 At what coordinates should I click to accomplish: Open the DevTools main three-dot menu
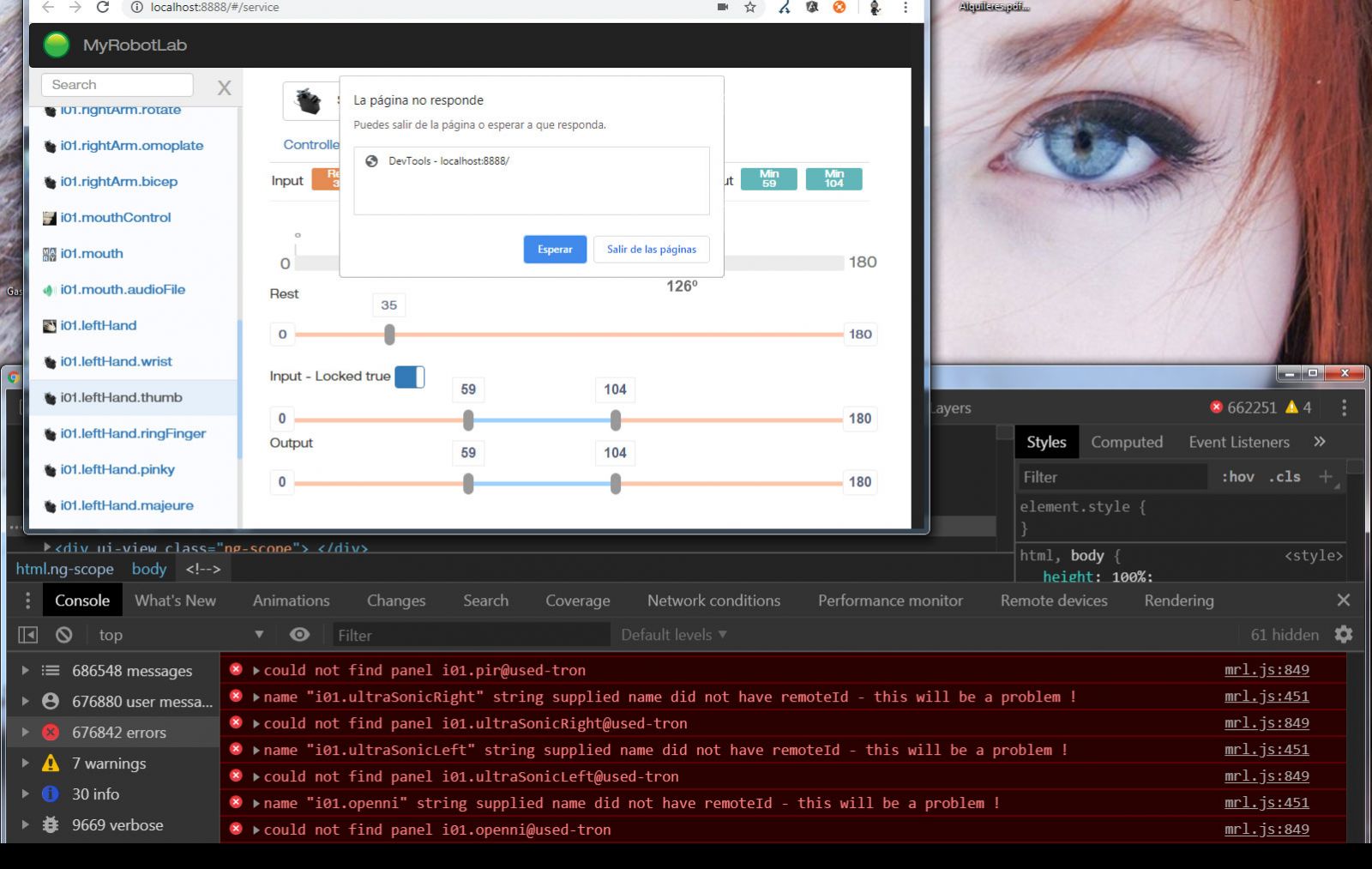pyautogui.click(x=1344, y=407)
